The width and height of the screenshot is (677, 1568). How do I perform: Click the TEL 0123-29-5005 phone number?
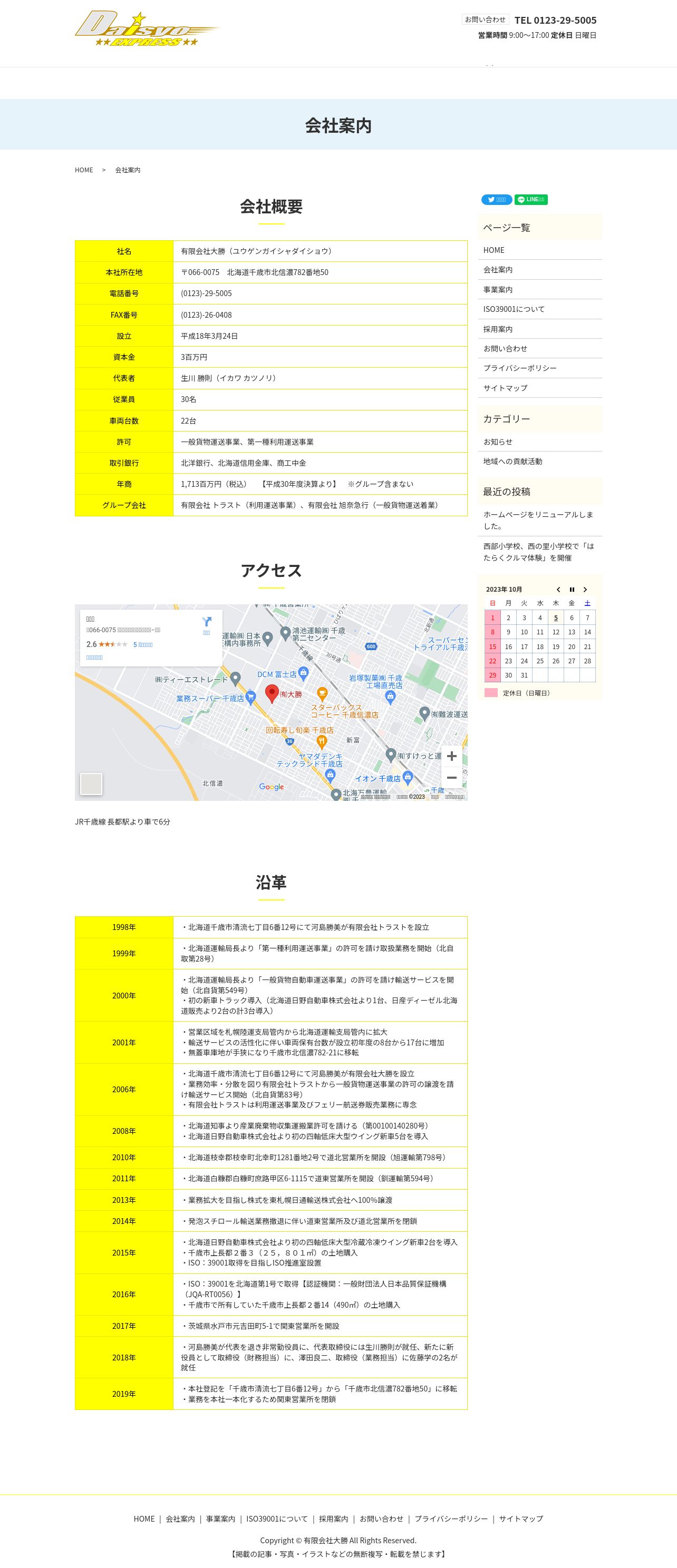[x=555, y=20]
